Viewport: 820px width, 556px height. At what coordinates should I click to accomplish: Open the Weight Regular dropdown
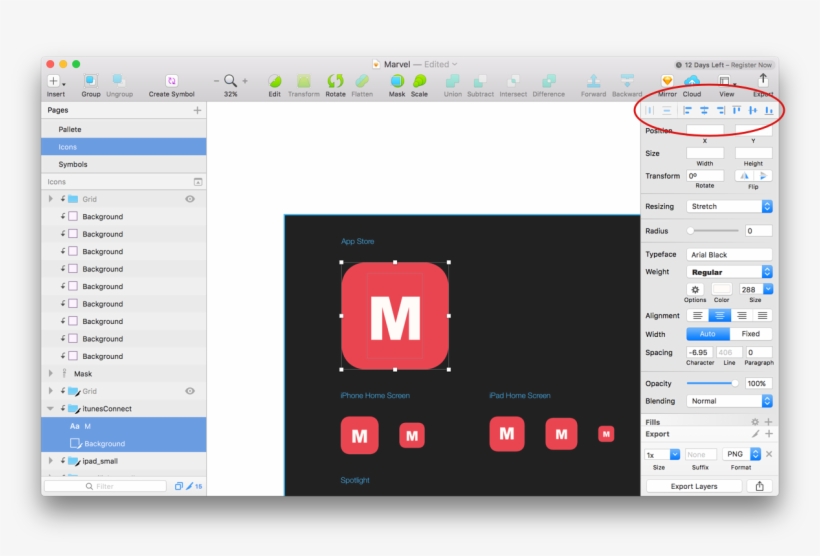pyautogui.click(x=729, y=272)
